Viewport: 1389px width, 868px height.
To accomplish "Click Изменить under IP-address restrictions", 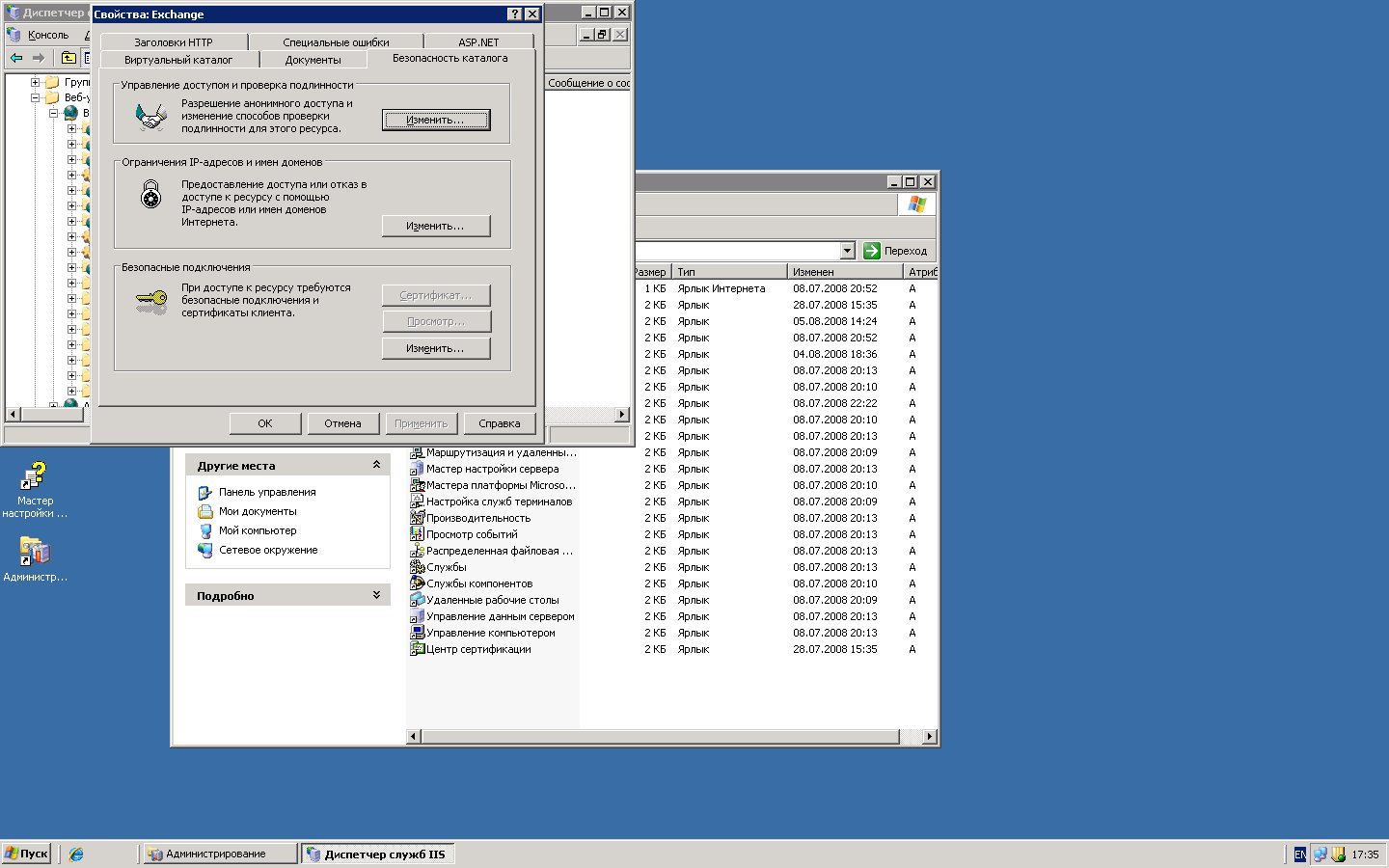I will point(435,226).
